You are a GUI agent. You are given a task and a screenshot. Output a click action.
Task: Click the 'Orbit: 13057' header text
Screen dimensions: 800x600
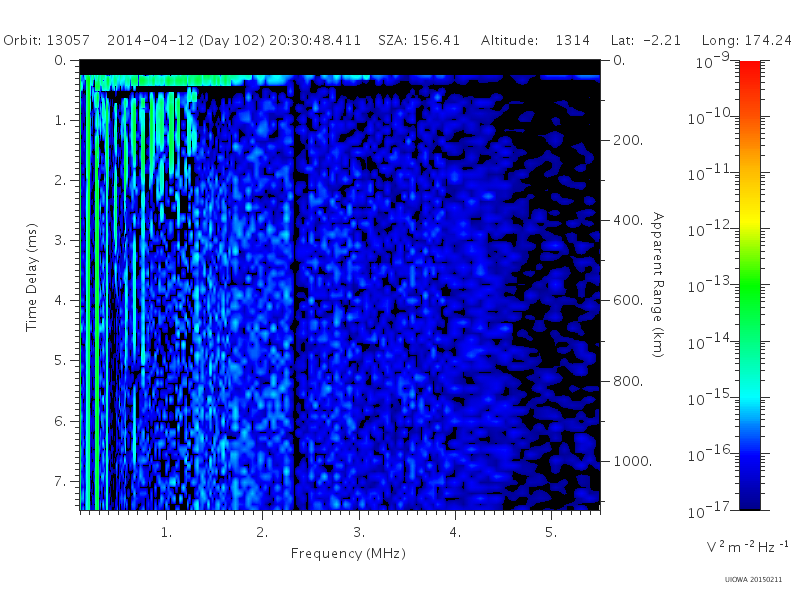[46, 40]
